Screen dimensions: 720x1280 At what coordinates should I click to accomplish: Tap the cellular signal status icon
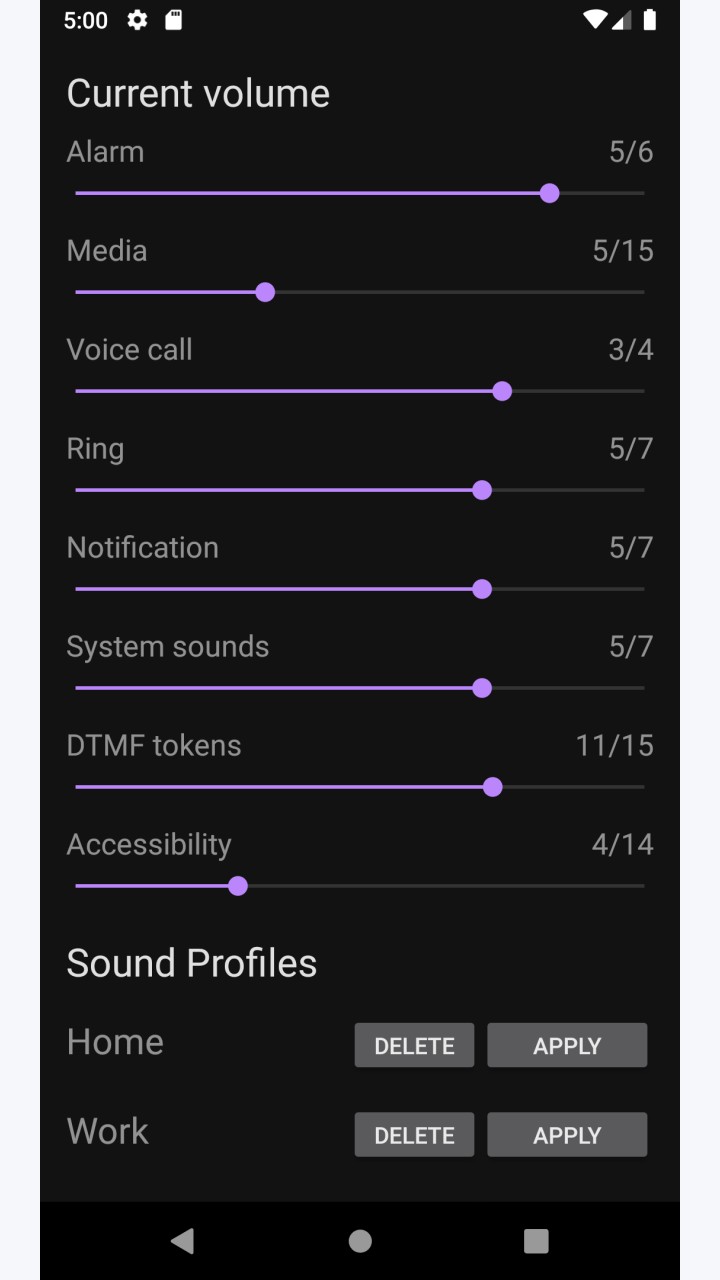coord(622,20)
